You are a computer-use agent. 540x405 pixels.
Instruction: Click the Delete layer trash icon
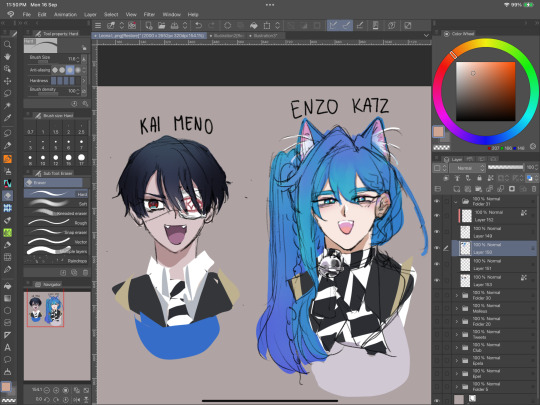point(533,189)
